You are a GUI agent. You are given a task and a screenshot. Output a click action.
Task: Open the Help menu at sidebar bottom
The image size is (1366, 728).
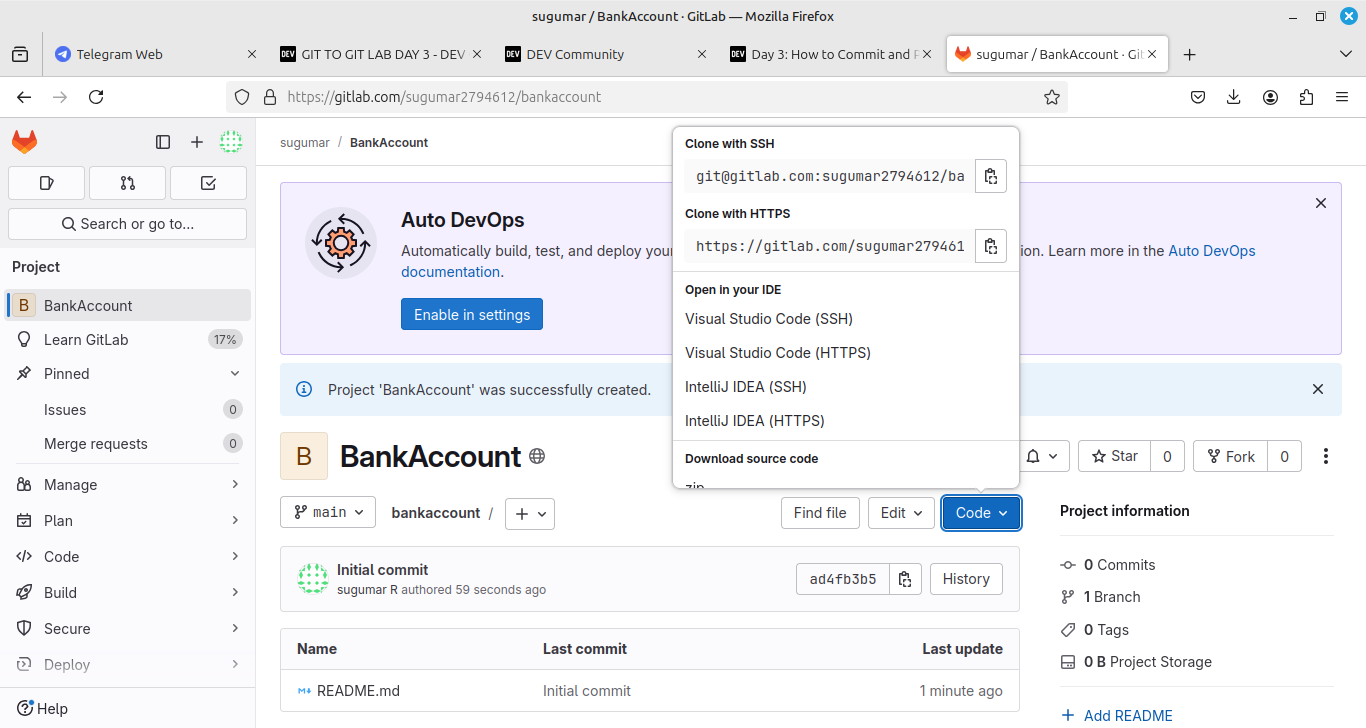click(43, 709)
